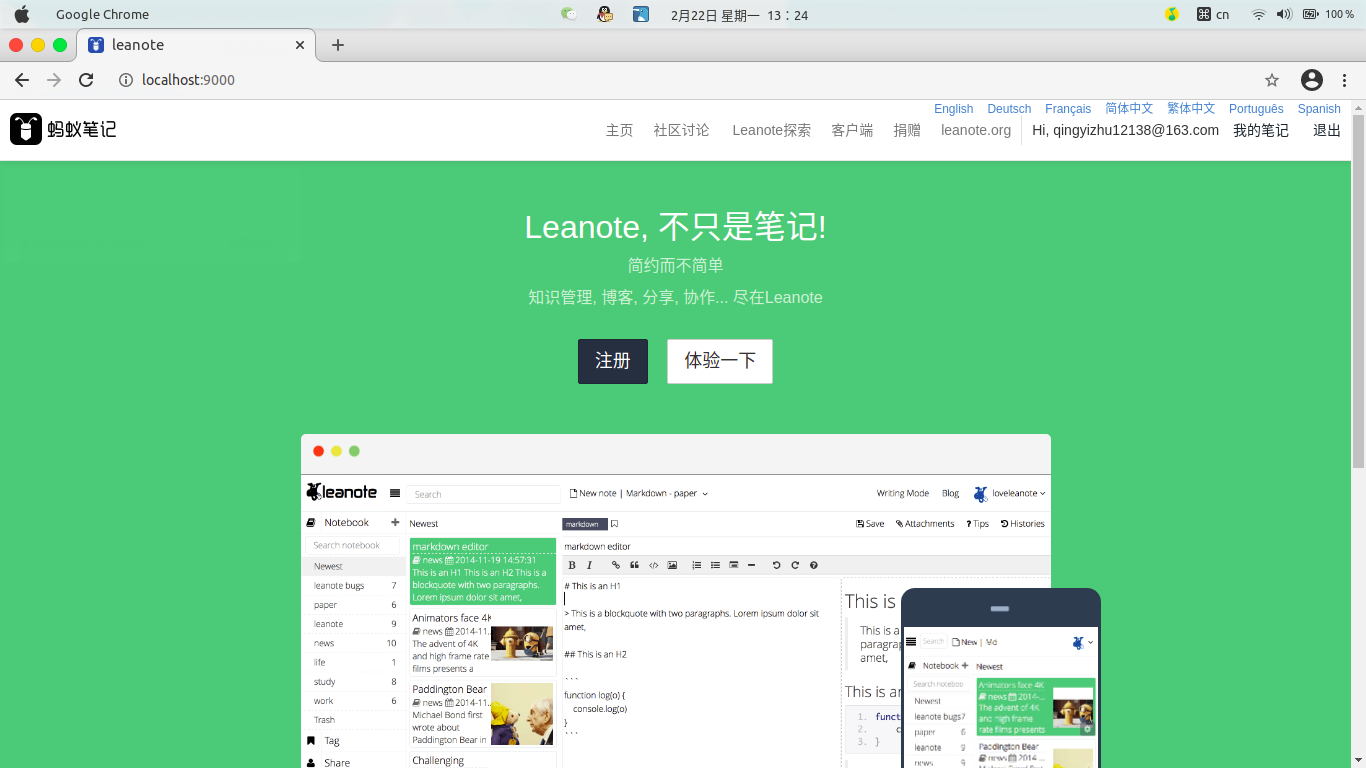Visit leanote.org link
The width and height of the screenshot is (1366, 768).
click(x=976, y=130)
